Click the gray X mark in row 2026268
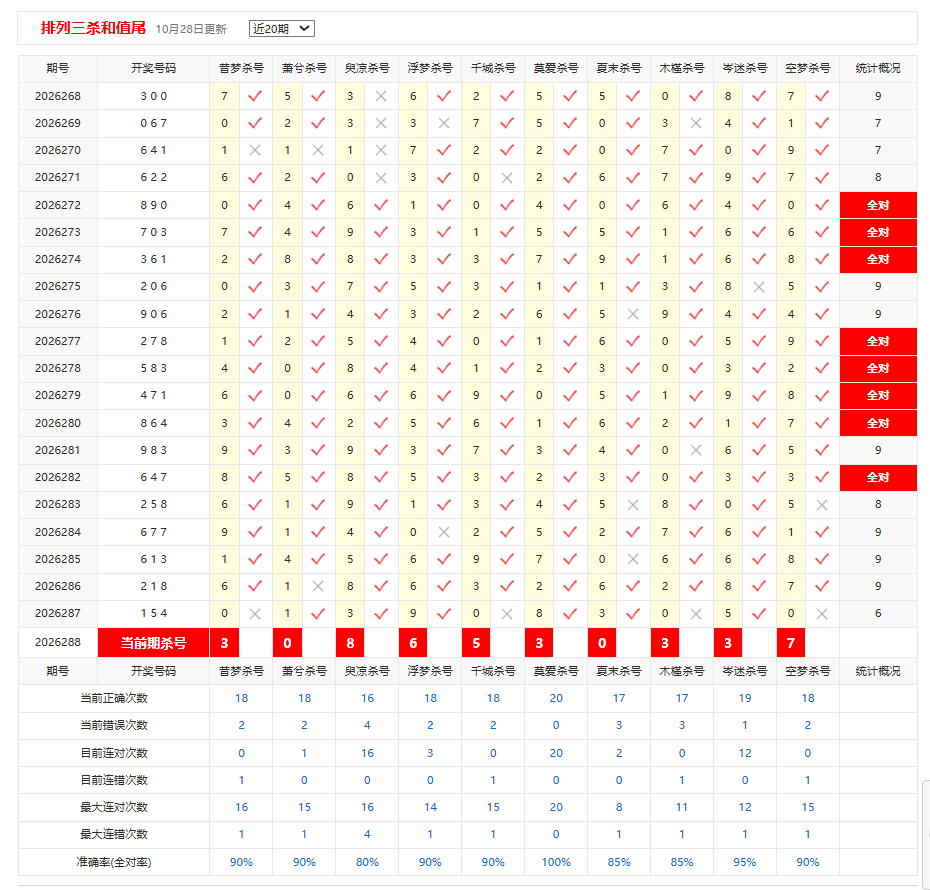This screenshot has width=930, height=890. 381,96
